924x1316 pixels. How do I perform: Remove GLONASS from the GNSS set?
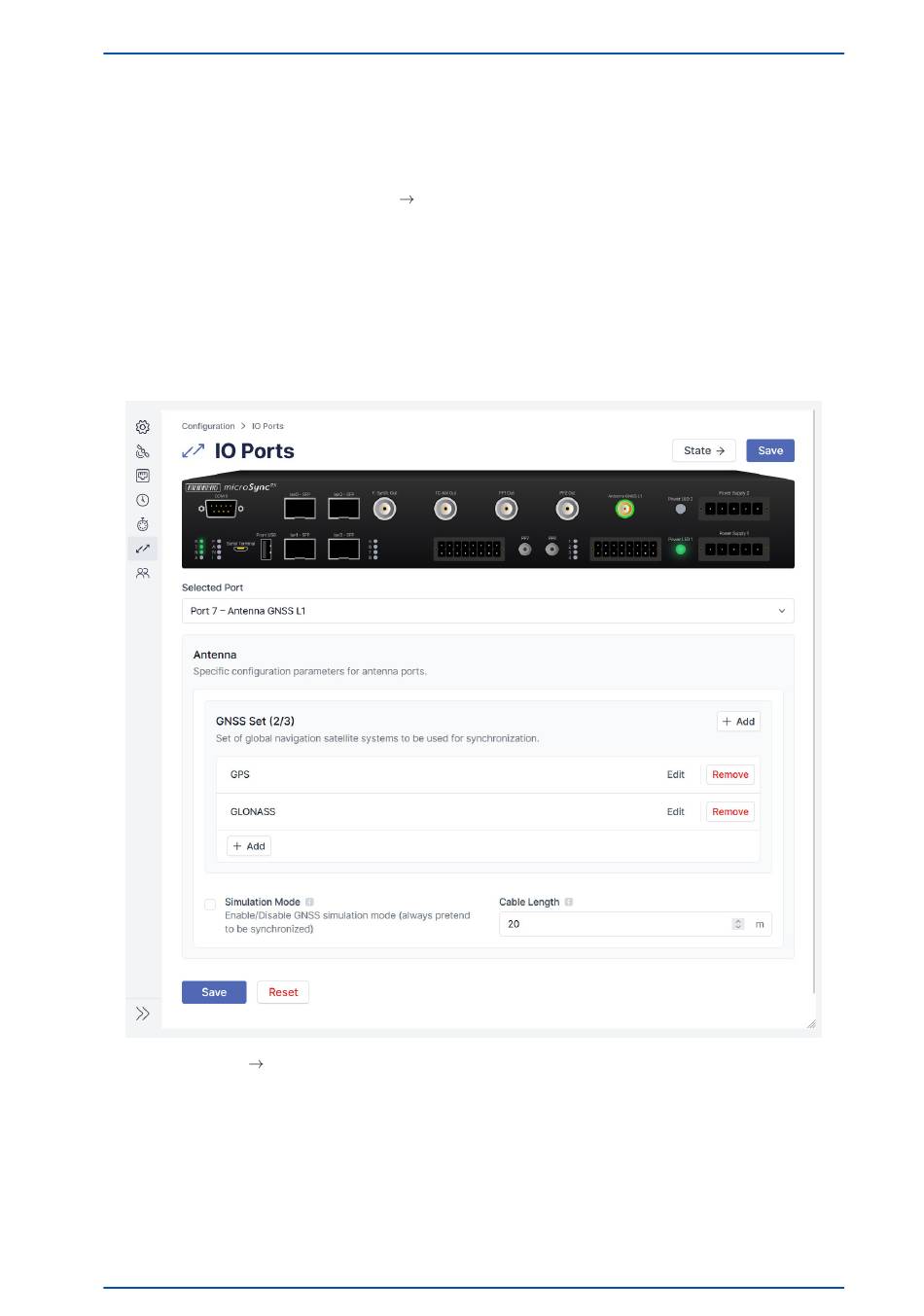click(x=729, y=812)
